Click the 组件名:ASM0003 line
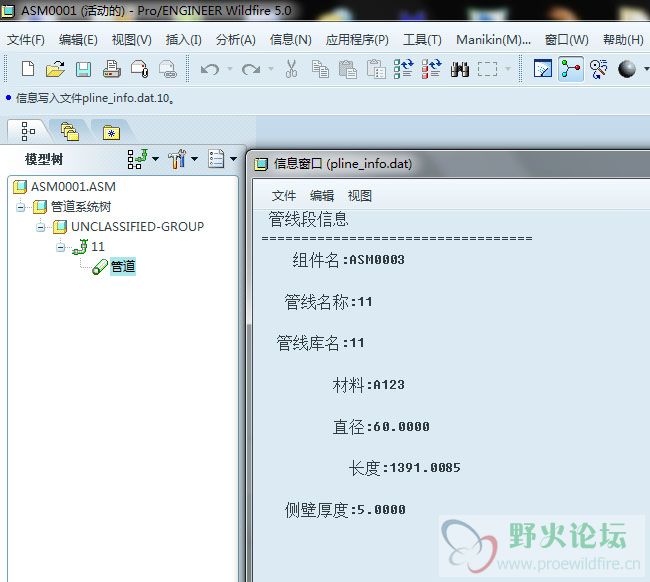 tap(348, 260)
